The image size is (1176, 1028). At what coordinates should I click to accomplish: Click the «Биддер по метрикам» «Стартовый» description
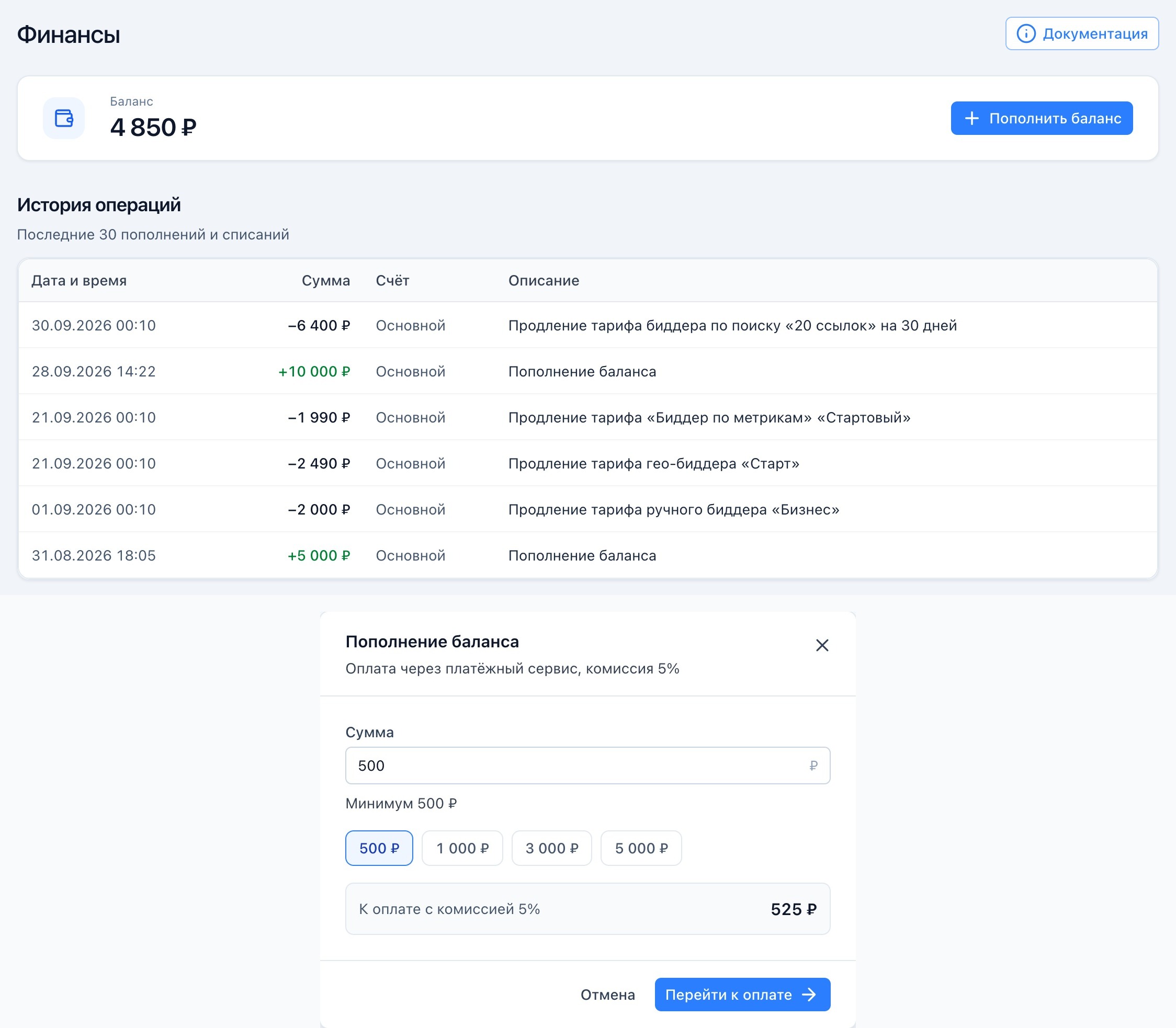(x=709, y=418)
